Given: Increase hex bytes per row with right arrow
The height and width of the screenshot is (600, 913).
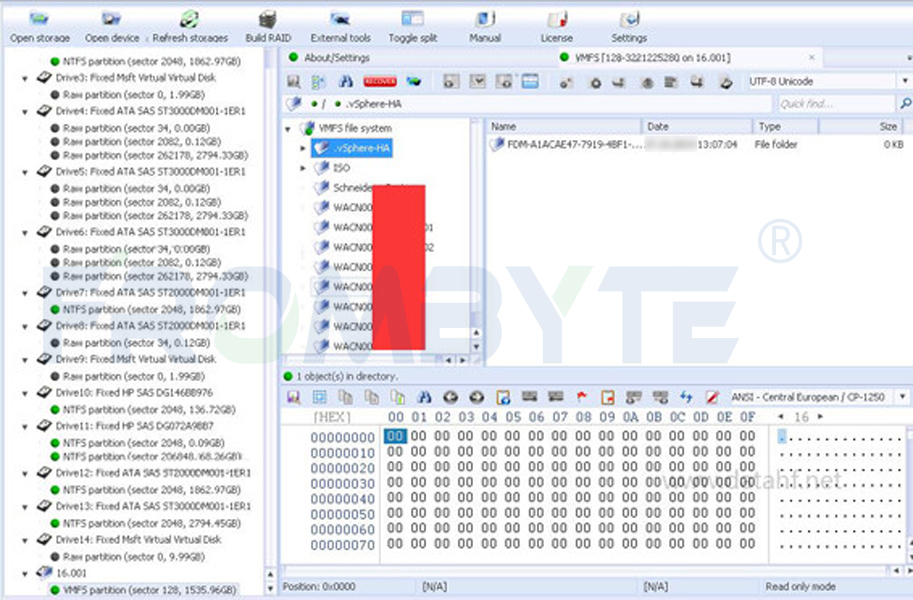Looking at the screenshot, I should point(820,417).
